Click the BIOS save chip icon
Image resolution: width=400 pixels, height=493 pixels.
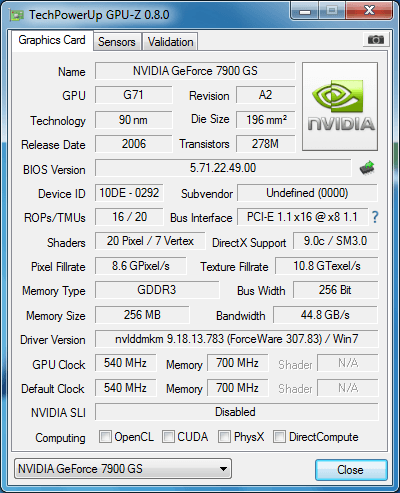pyautogui.click(x=367, y=168)
